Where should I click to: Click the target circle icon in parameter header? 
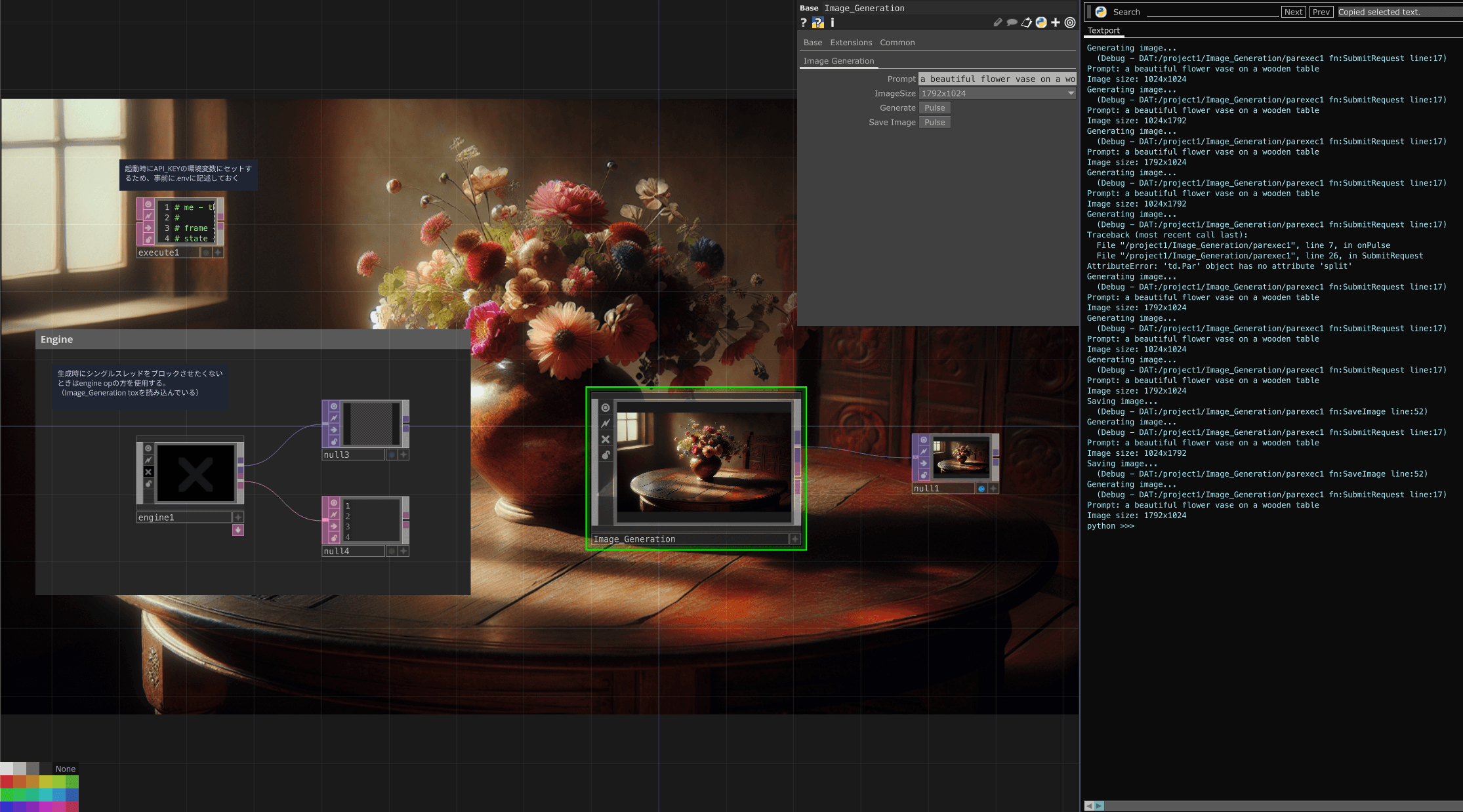[x=1070, y=23]
